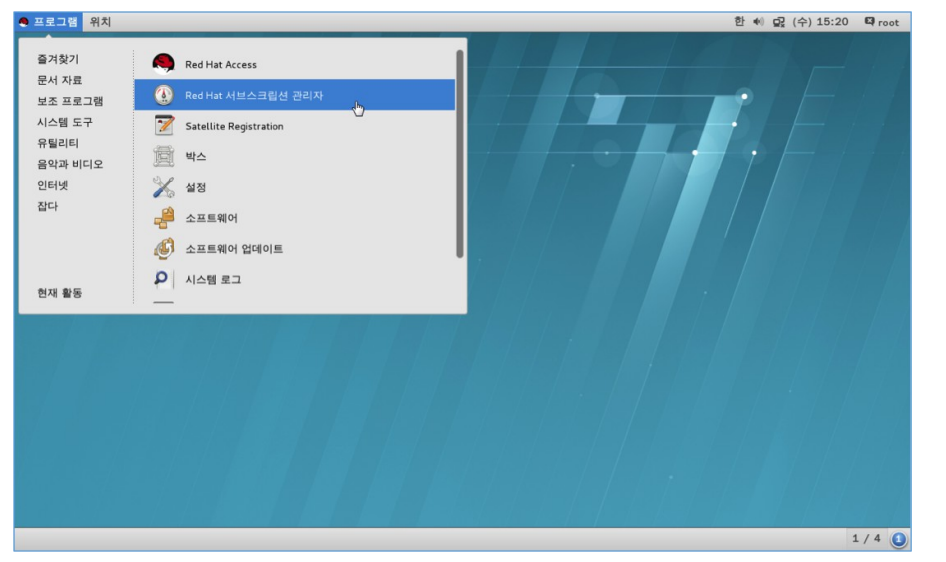The width and height of the screenshot is (946, 562).
Task: Click the 소프트웨어 업데이트 icon
Action: click(x=163, y=248)
